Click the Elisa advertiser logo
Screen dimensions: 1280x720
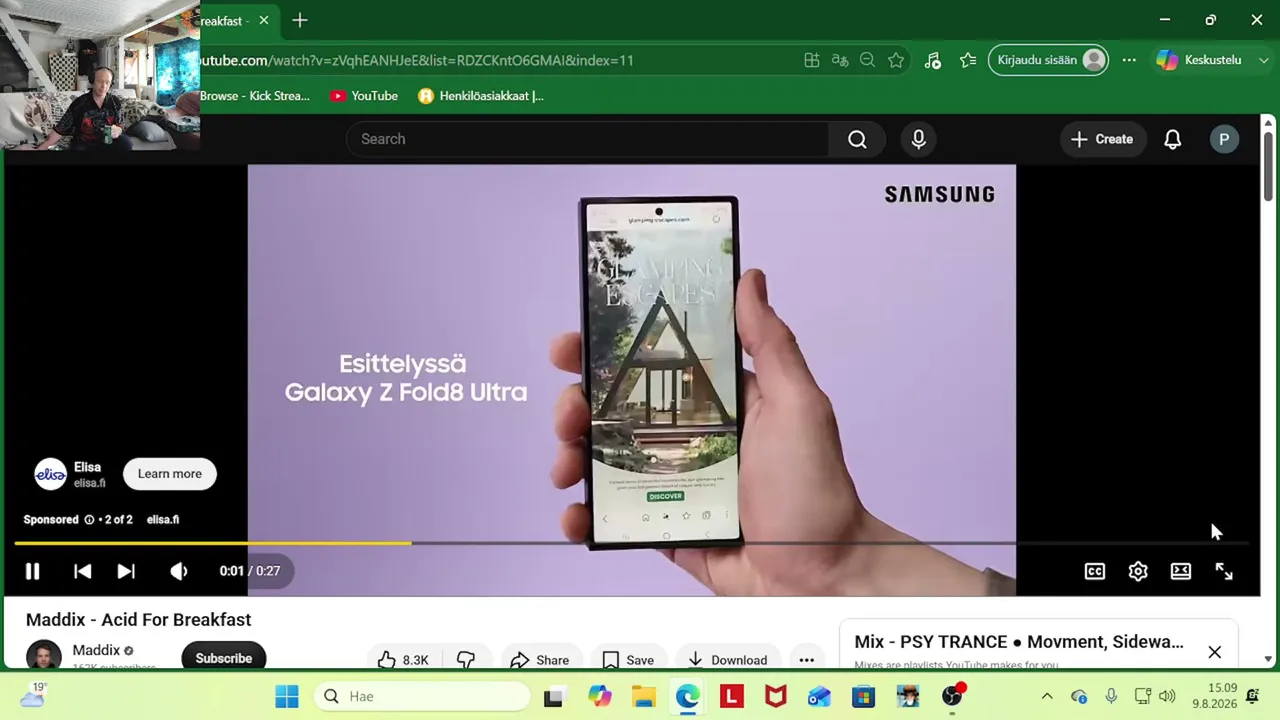[50, 474]
